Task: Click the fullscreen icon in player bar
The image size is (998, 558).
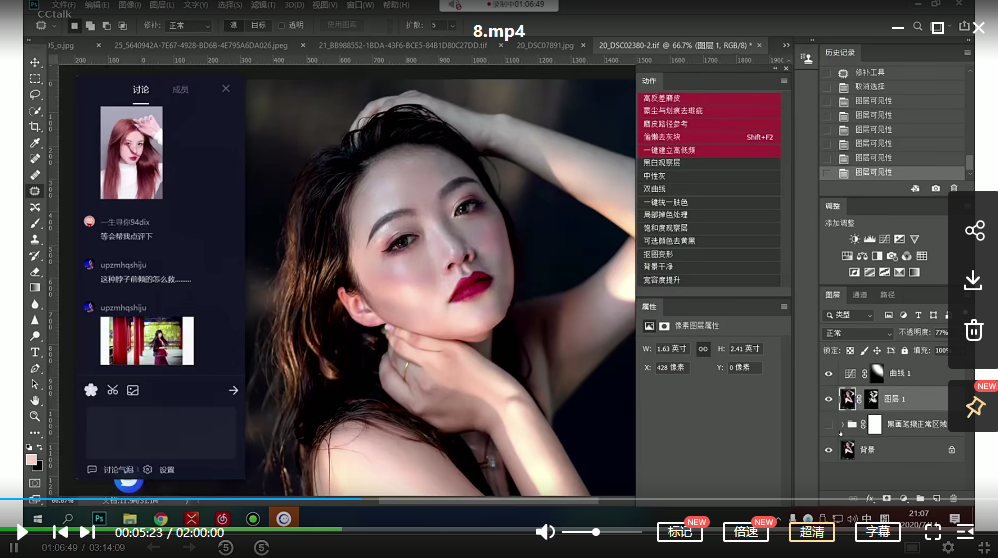Action: point(932,532)
